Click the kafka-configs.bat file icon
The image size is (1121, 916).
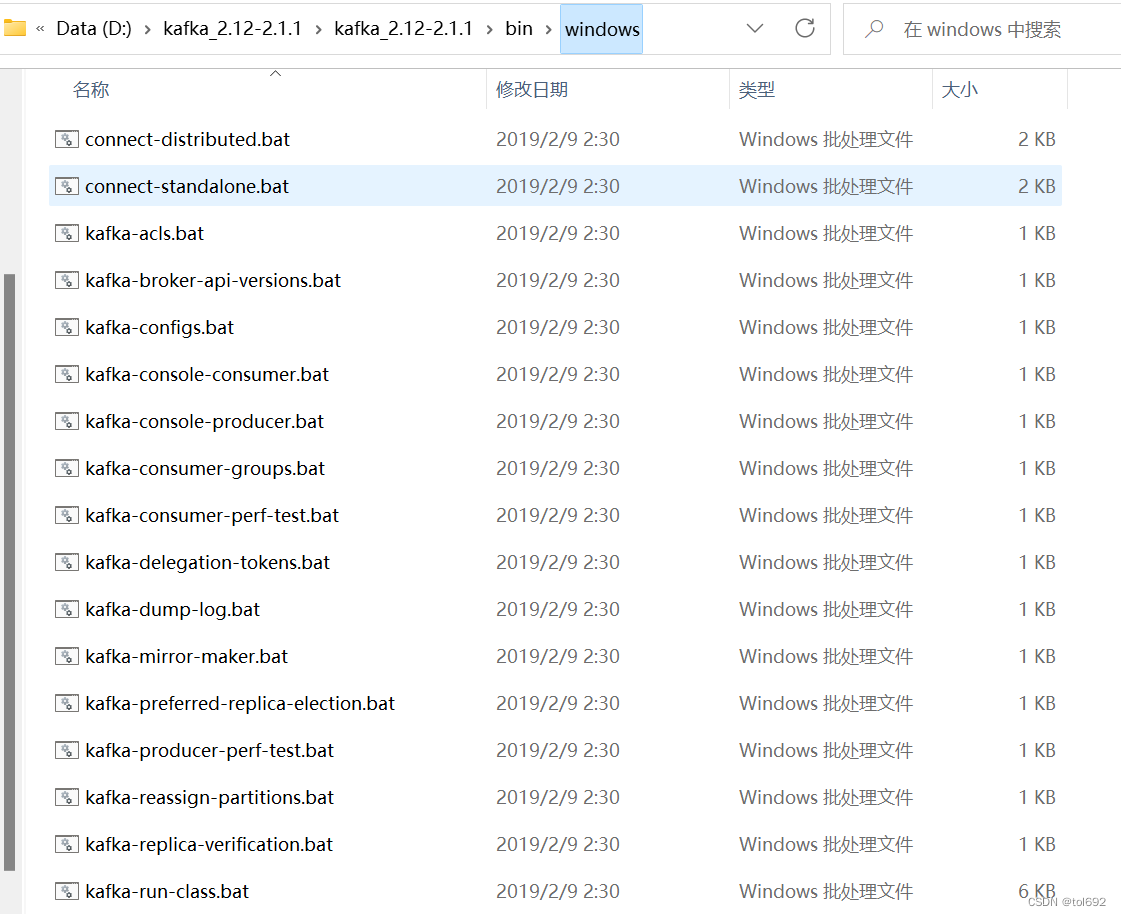click(66, 328)
